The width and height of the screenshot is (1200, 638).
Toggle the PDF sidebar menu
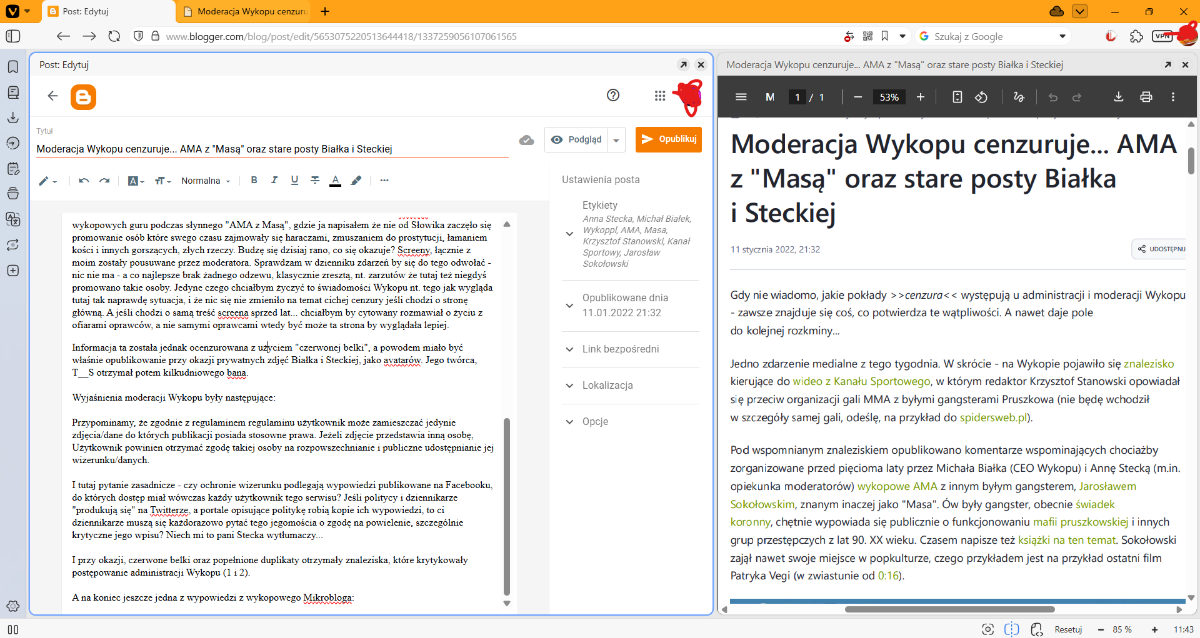[741, 97]
